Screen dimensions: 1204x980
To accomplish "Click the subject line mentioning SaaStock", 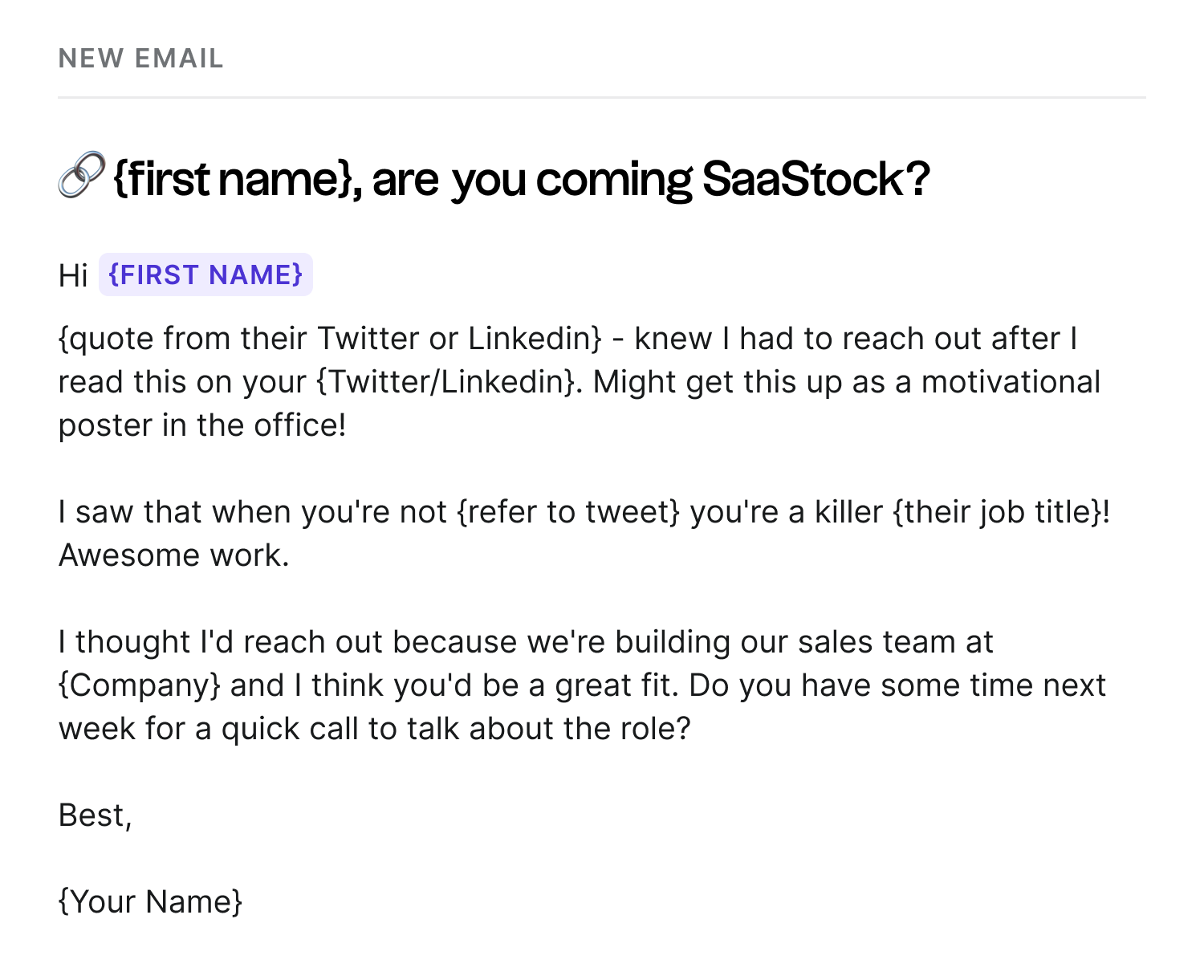I will click(x=494, y=178).
